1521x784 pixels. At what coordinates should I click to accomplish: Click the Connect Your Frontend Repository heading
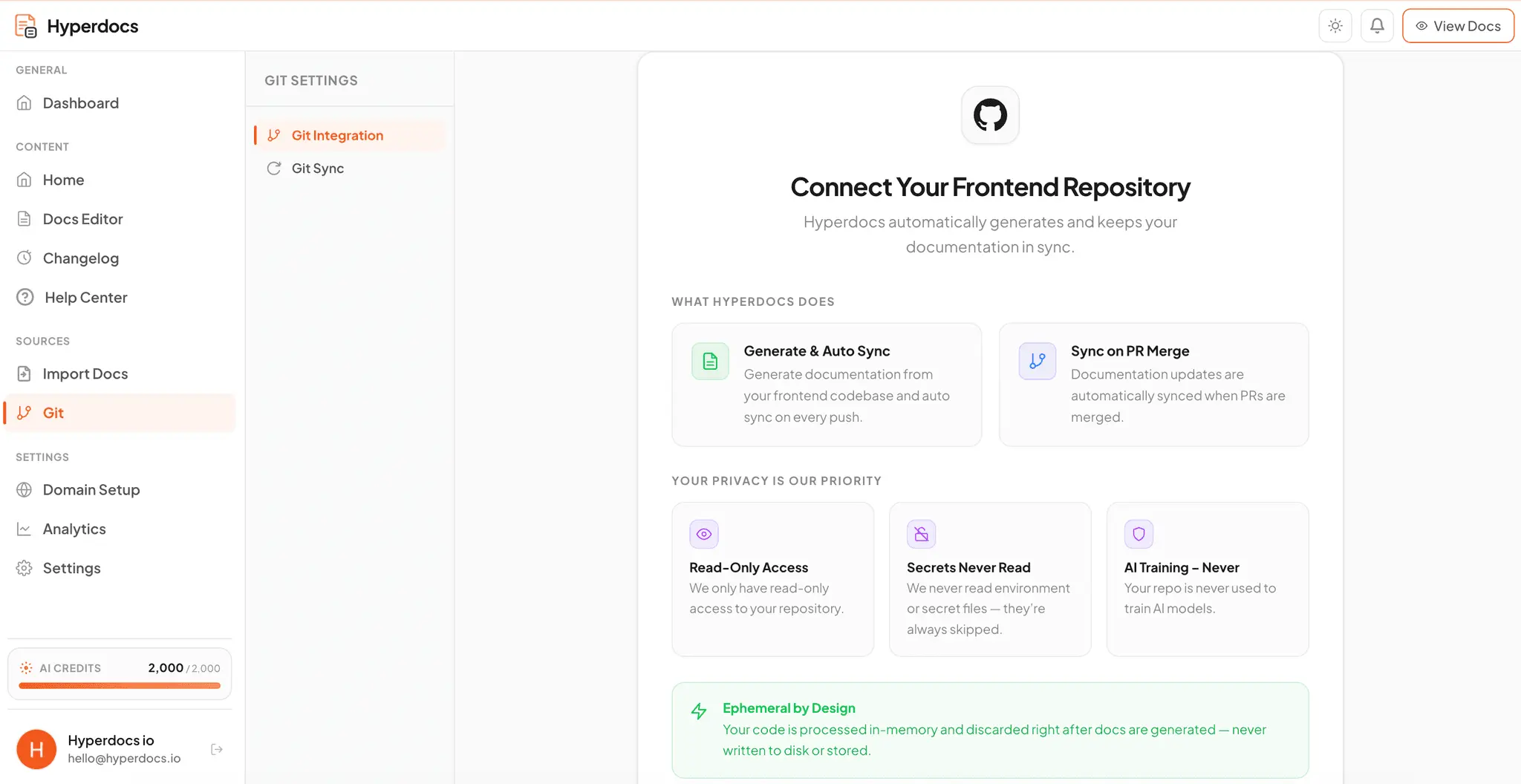991,187
